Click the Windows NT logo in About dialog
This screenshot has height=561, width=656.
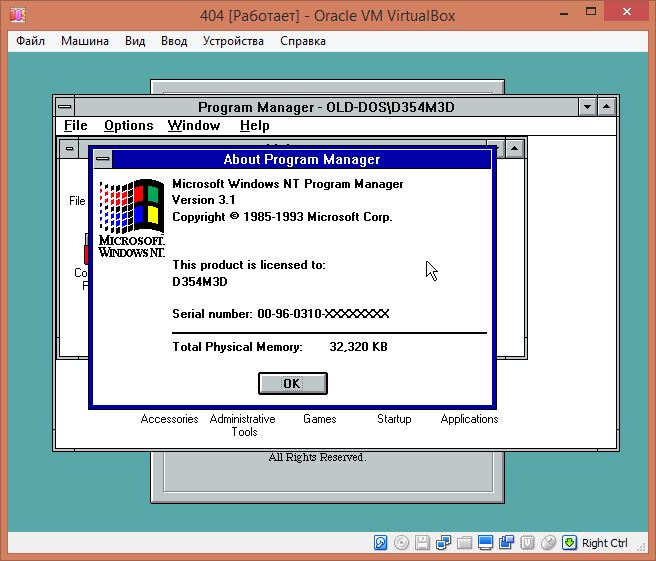(131, 218)
